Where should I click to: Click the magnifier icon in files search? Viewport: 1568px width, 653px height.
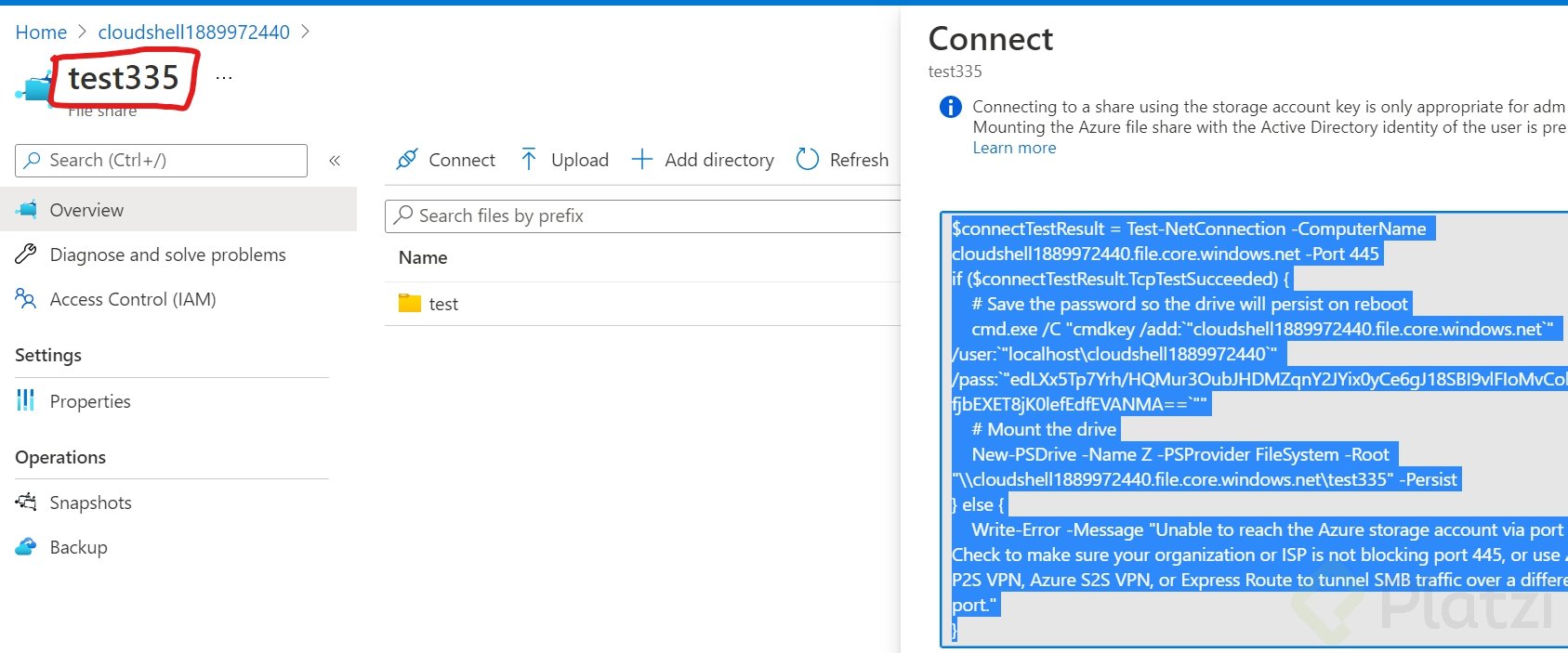(403, 215)
